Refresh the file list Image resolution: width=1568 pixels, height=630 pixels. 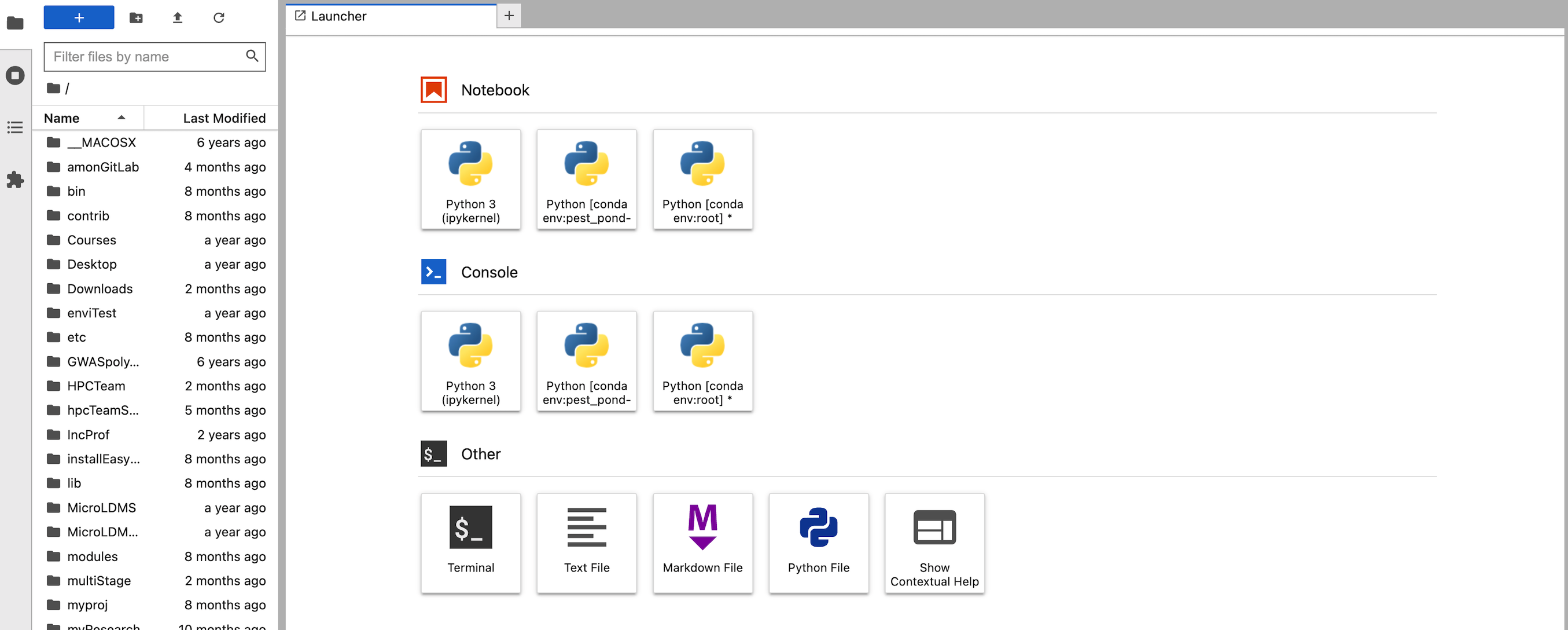[219, 18]
